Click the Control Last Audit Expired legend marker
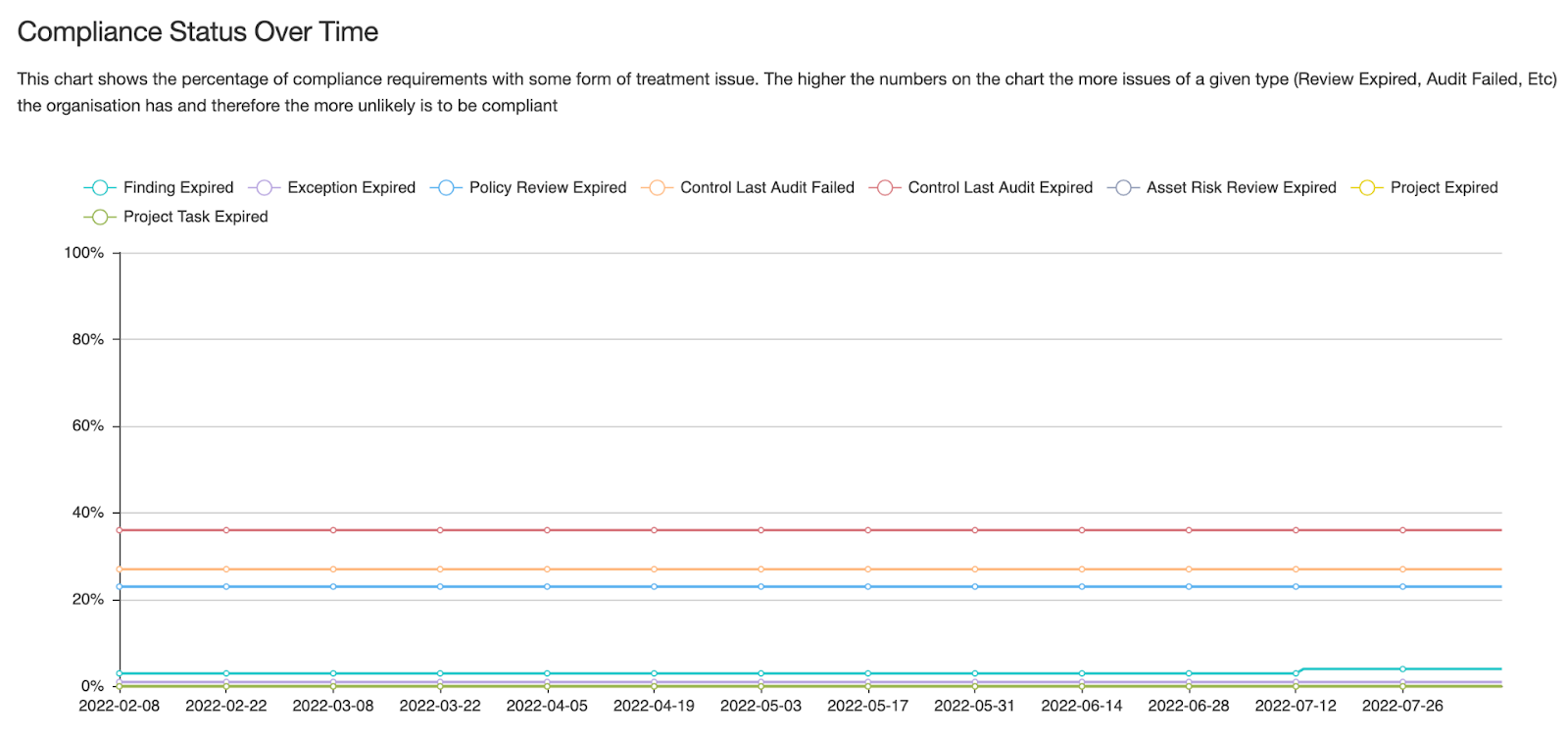 click(x=885, y=187)
